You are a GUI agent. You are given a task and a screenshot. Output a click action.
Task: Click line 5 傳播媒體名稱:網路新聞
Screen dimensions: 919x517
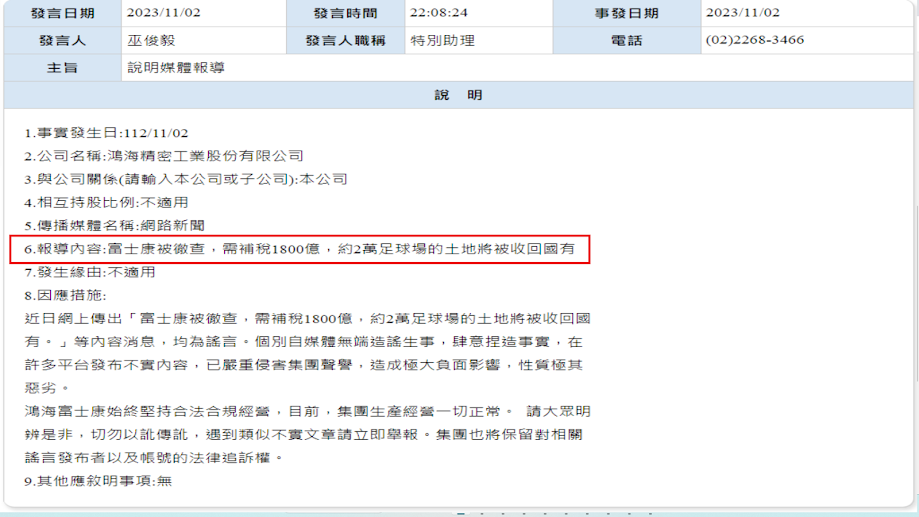pyautogui.click(x=114, y=226)
